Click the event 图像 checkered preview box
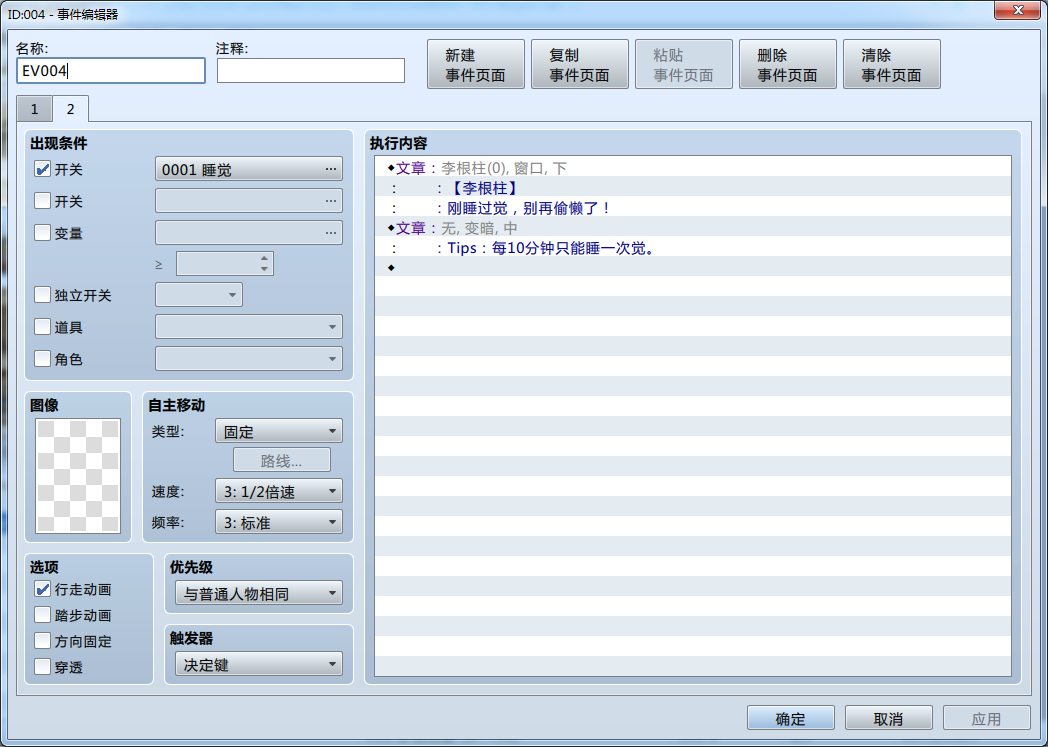The image size is (1048, 747). [78, 476]
